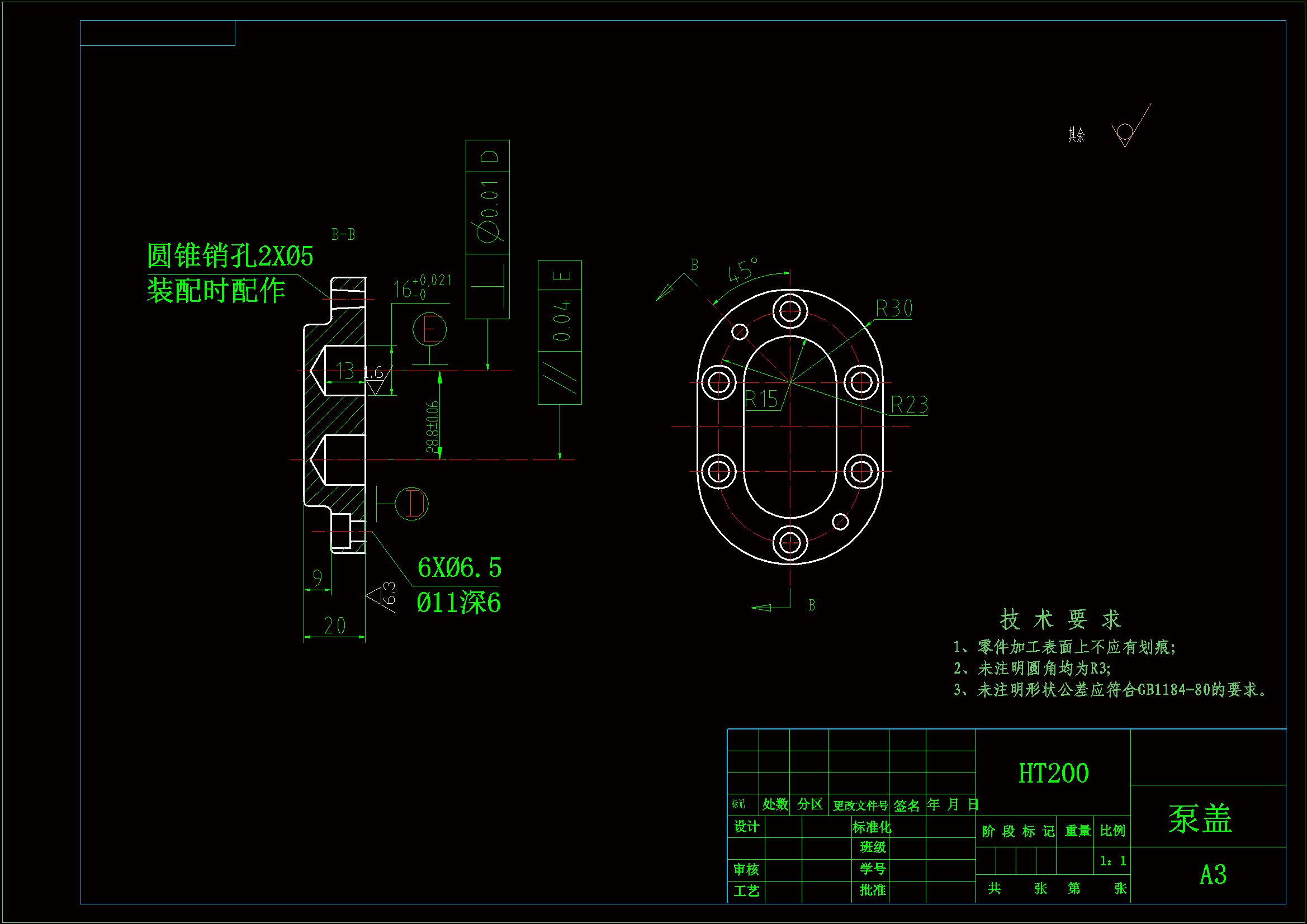Screen dimensions: 1307x924
Task: Select the 技术要求 heading text
Action: (1060, 619)
